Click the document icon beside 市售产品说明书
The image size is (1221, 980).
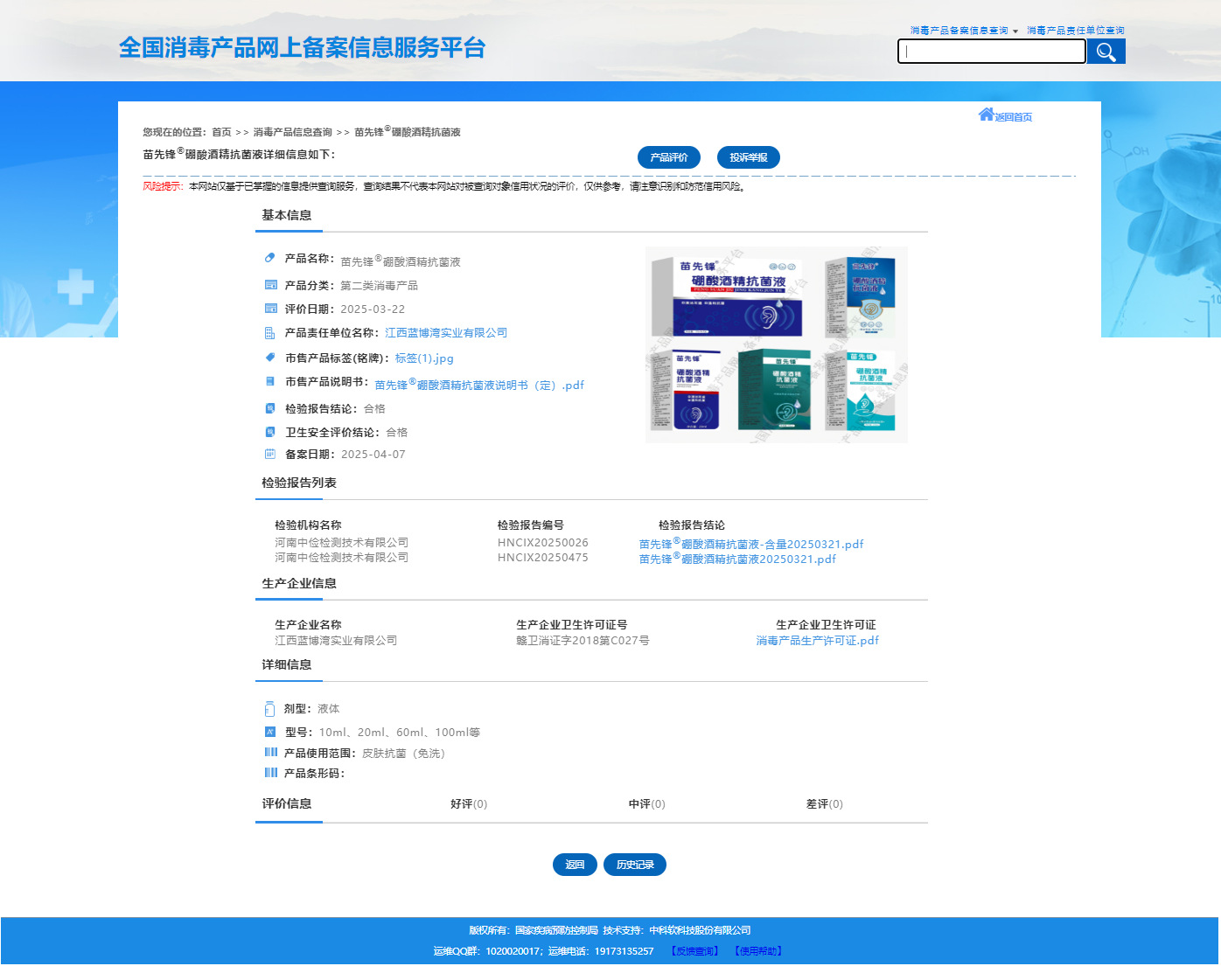270,382
